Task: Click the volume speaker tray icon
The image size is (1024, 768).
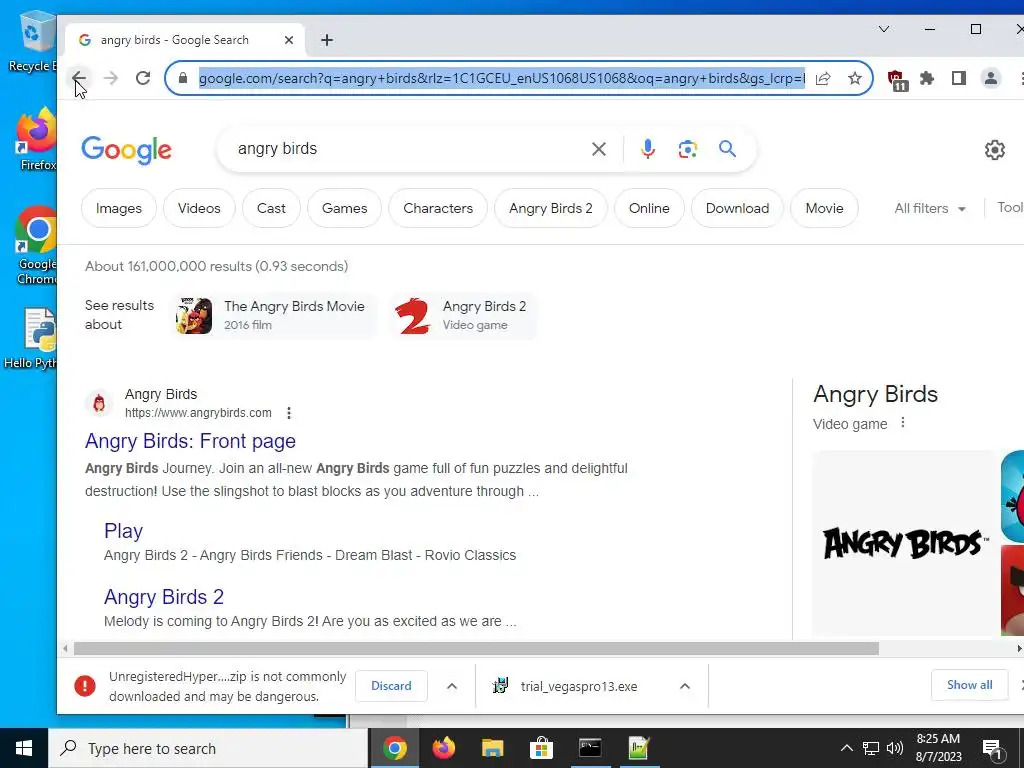Action: [895, 748]
